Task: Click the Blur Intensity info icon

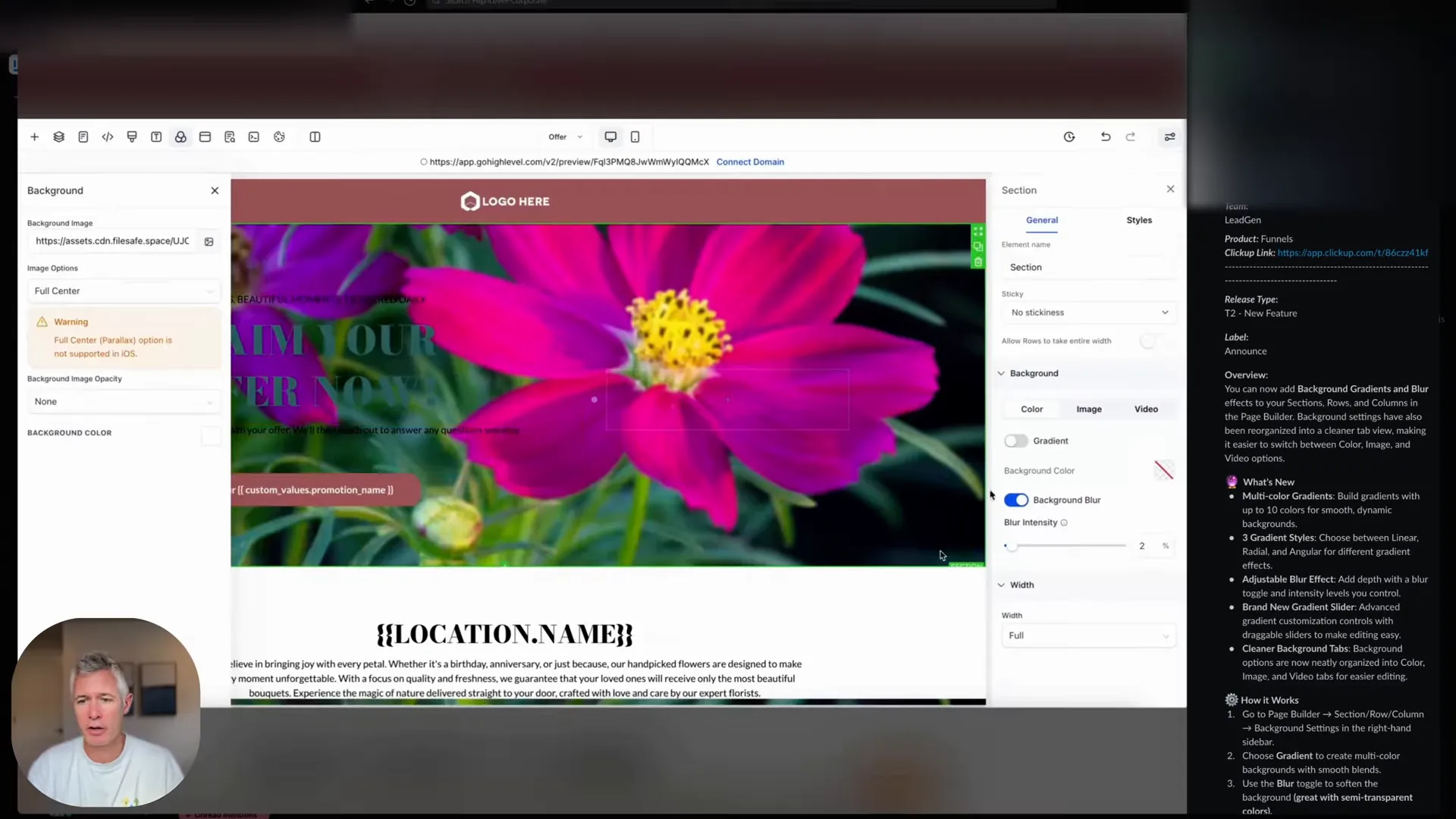Action: [x=1064, y=523]
